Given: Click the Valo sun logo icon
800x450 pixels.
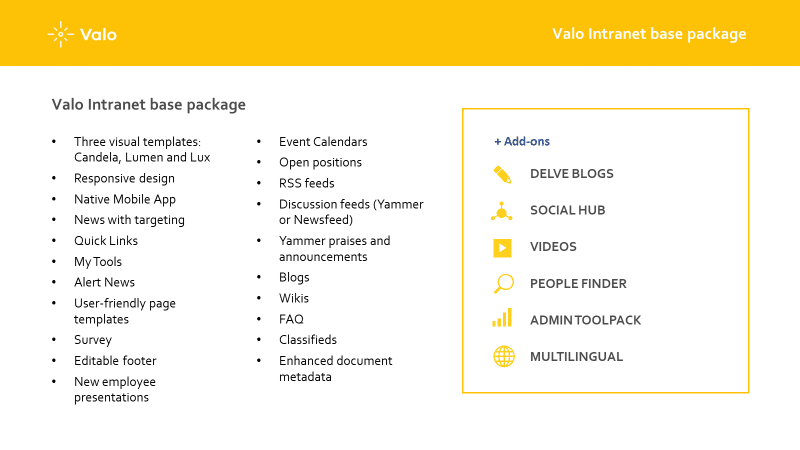Looking at the screenshot, I should [61, 35].
